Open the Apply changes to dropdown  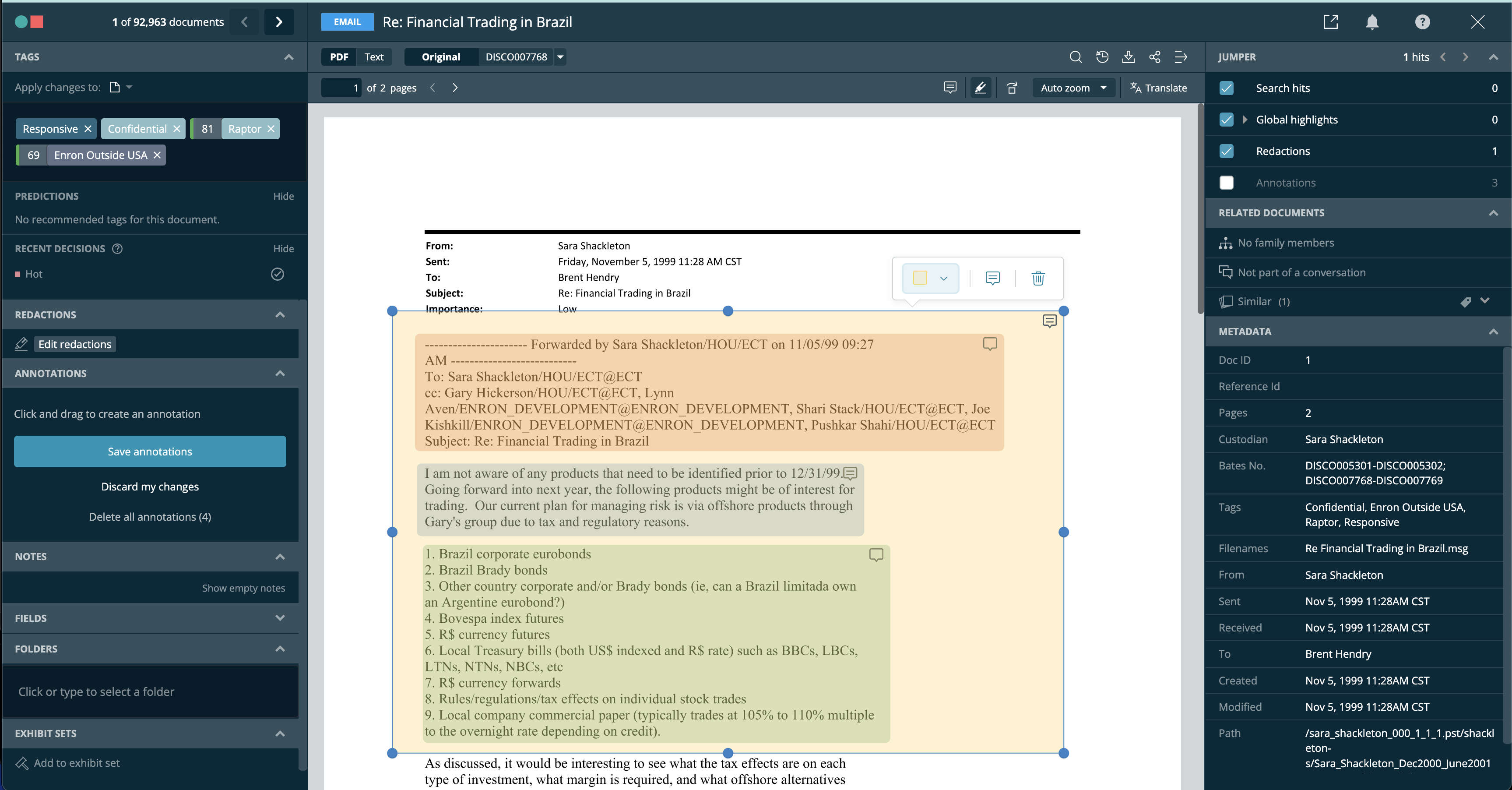point(121,88)
